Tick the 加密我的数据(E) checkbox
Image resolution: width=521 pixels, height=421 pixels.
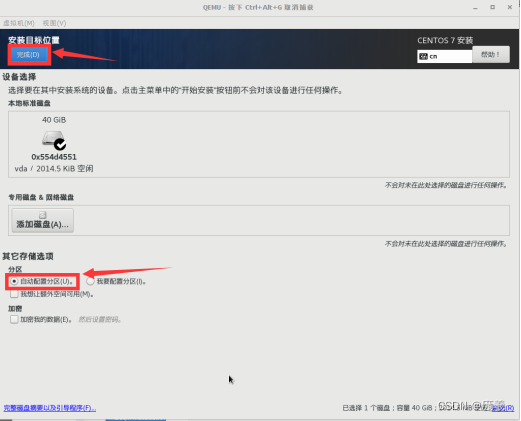14,319
